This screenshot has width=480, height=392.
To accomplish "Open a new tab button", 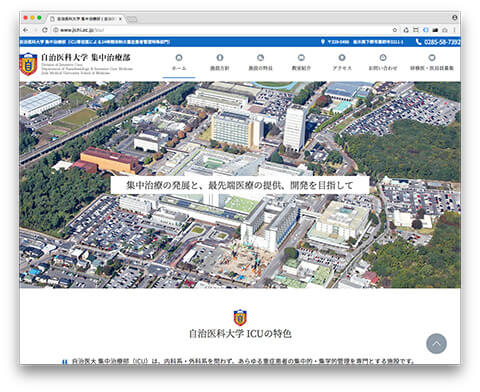I will 132,19.
